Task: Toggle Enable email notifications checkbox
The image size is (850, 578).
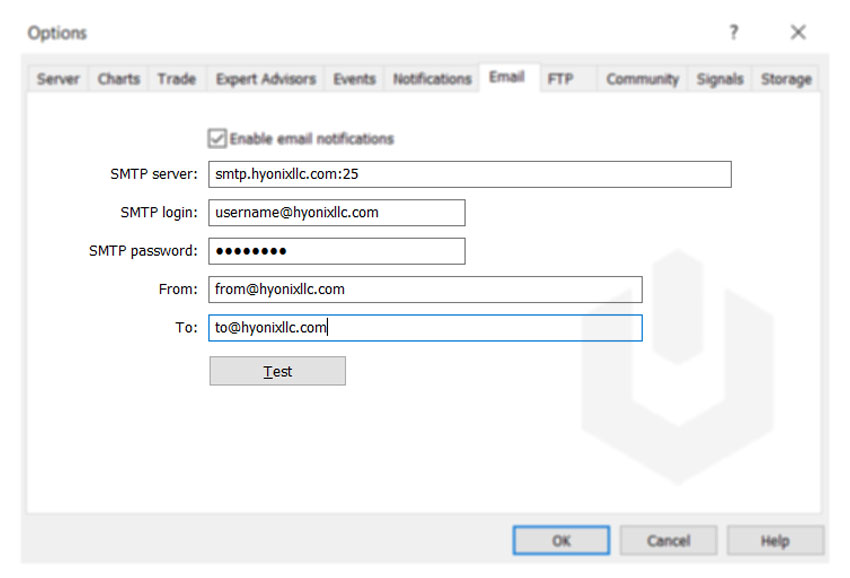Action: 217,139
